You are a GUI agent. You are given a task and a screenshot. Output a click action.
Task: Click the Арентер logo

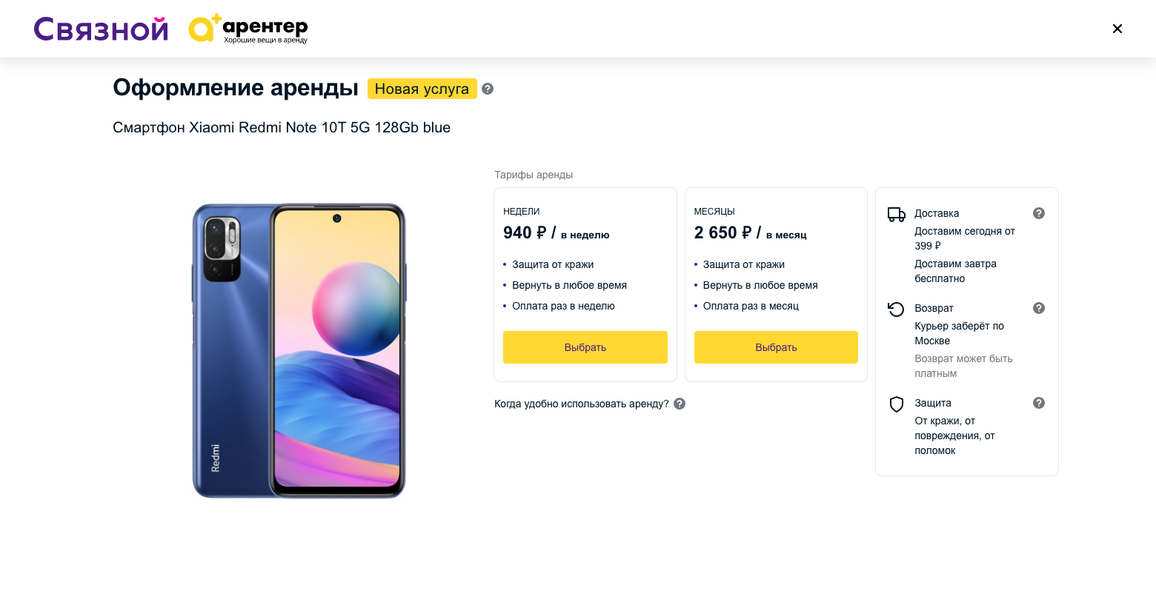(248, 29)
